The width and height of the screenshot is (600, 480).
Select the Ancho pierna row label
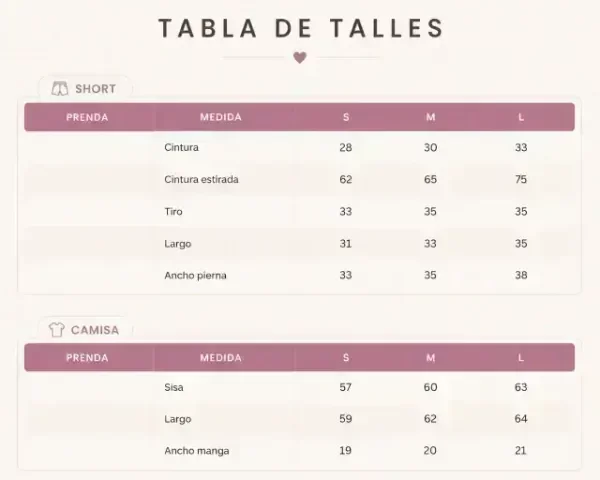tap(196, 275)
